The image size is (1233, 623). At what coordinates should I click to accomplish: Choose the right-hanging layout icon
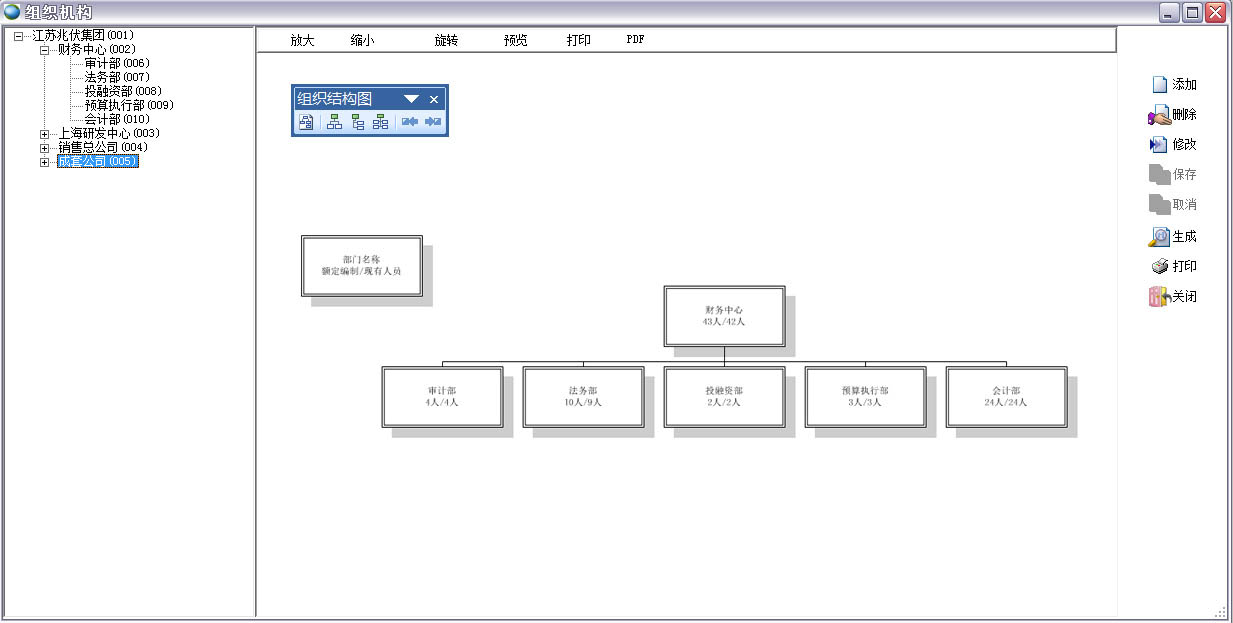pyautogui.click(x=357, y=123)
